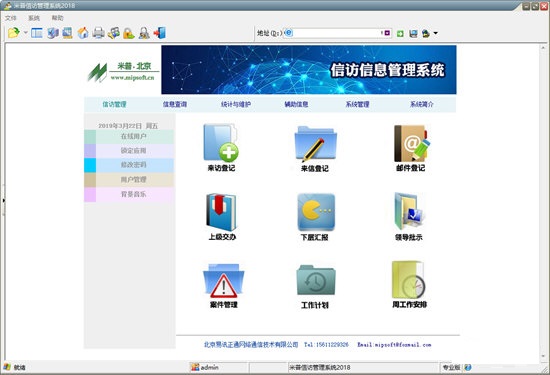
Task: Click the pink swatch beside 背景音乐
Action: [x=90, y=194]
